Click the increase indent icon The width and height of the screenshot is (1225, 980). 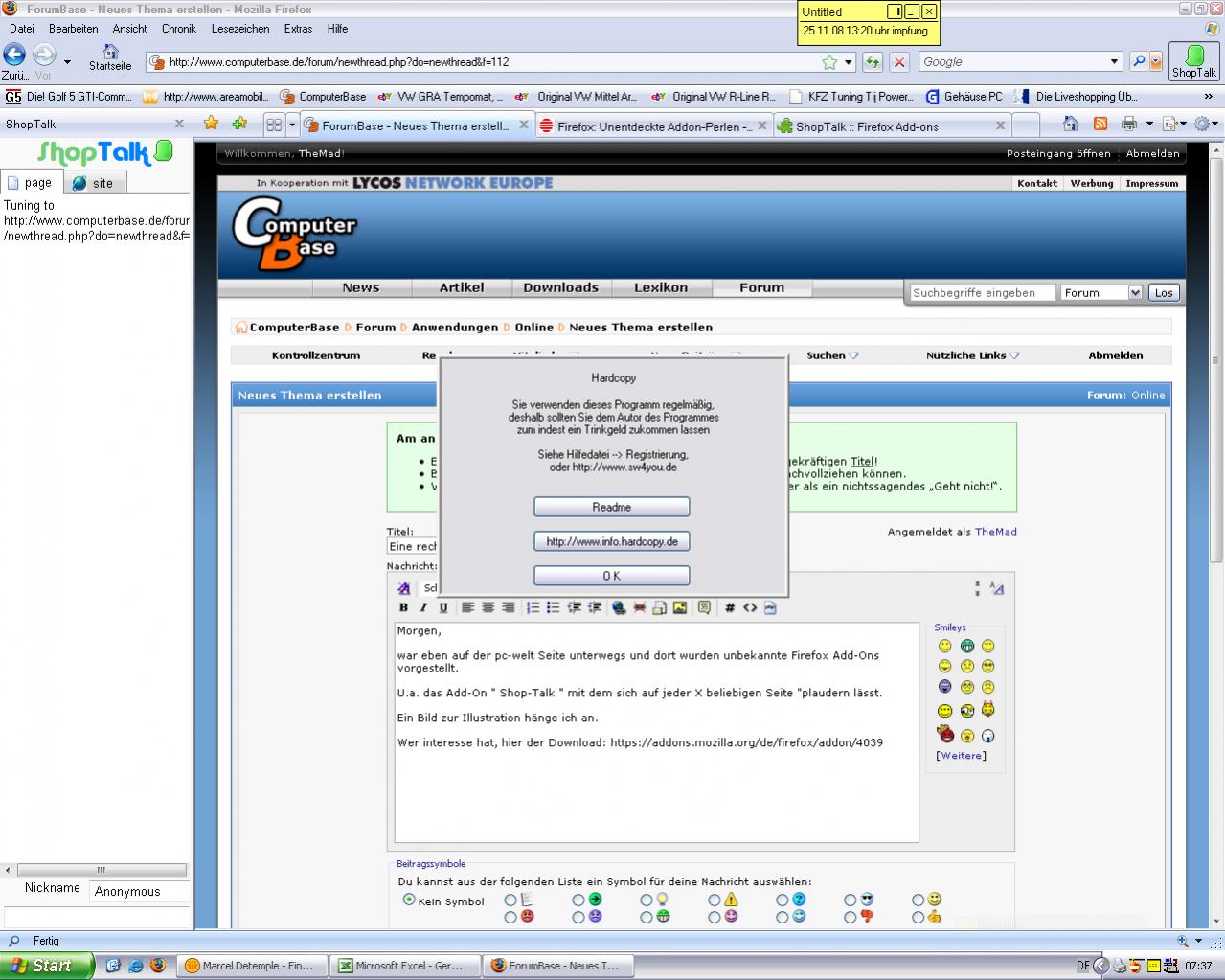[595, 607]
